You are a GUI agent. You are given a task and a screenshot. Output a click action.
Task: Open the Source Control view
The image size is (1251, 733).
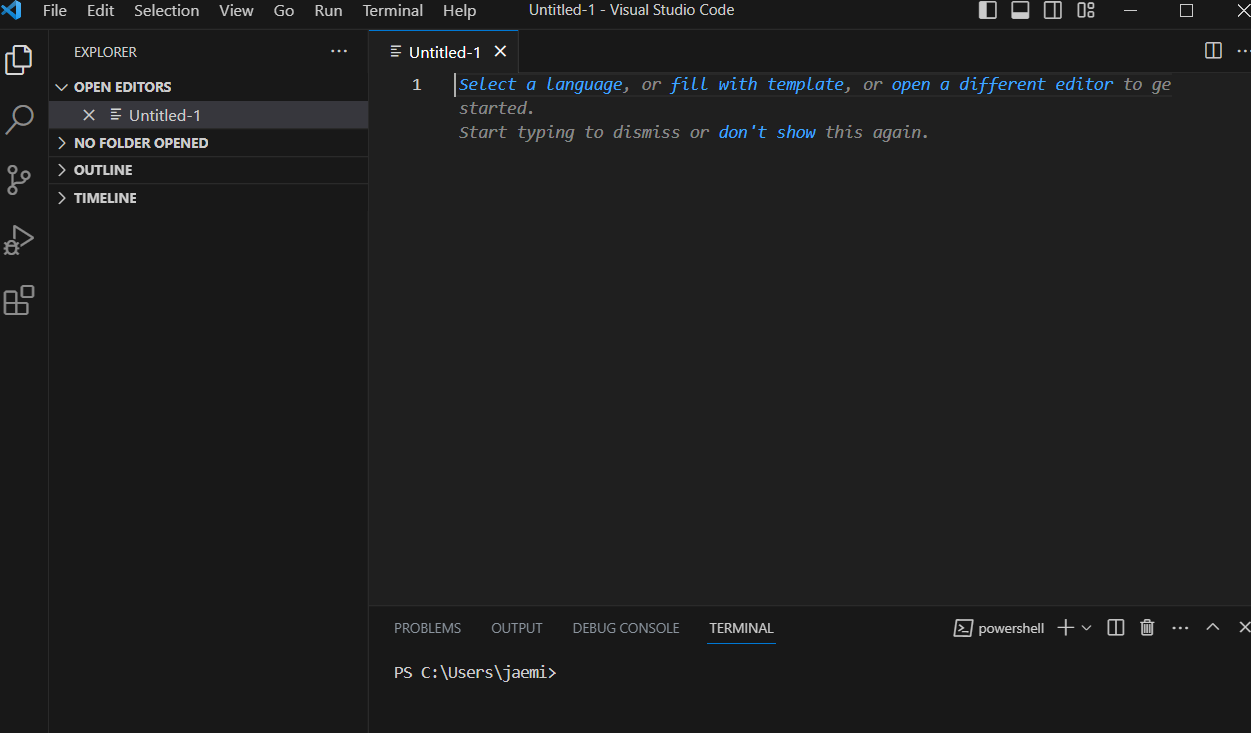(x=19, y=180)
